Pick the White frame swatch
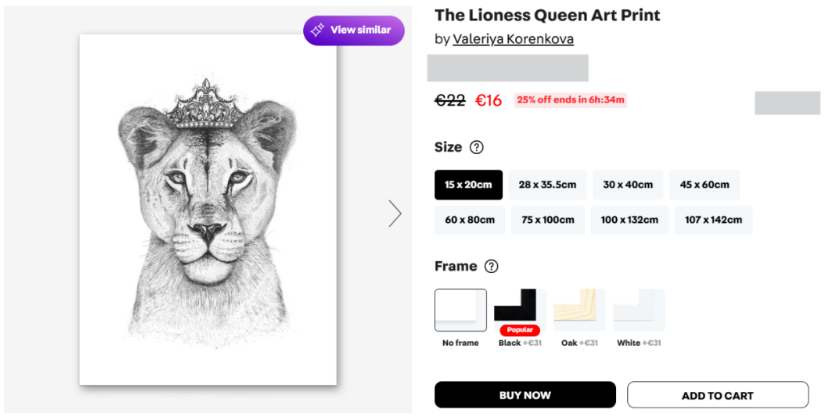This screenshot has height=420, width=833. (x=638, y=310)
